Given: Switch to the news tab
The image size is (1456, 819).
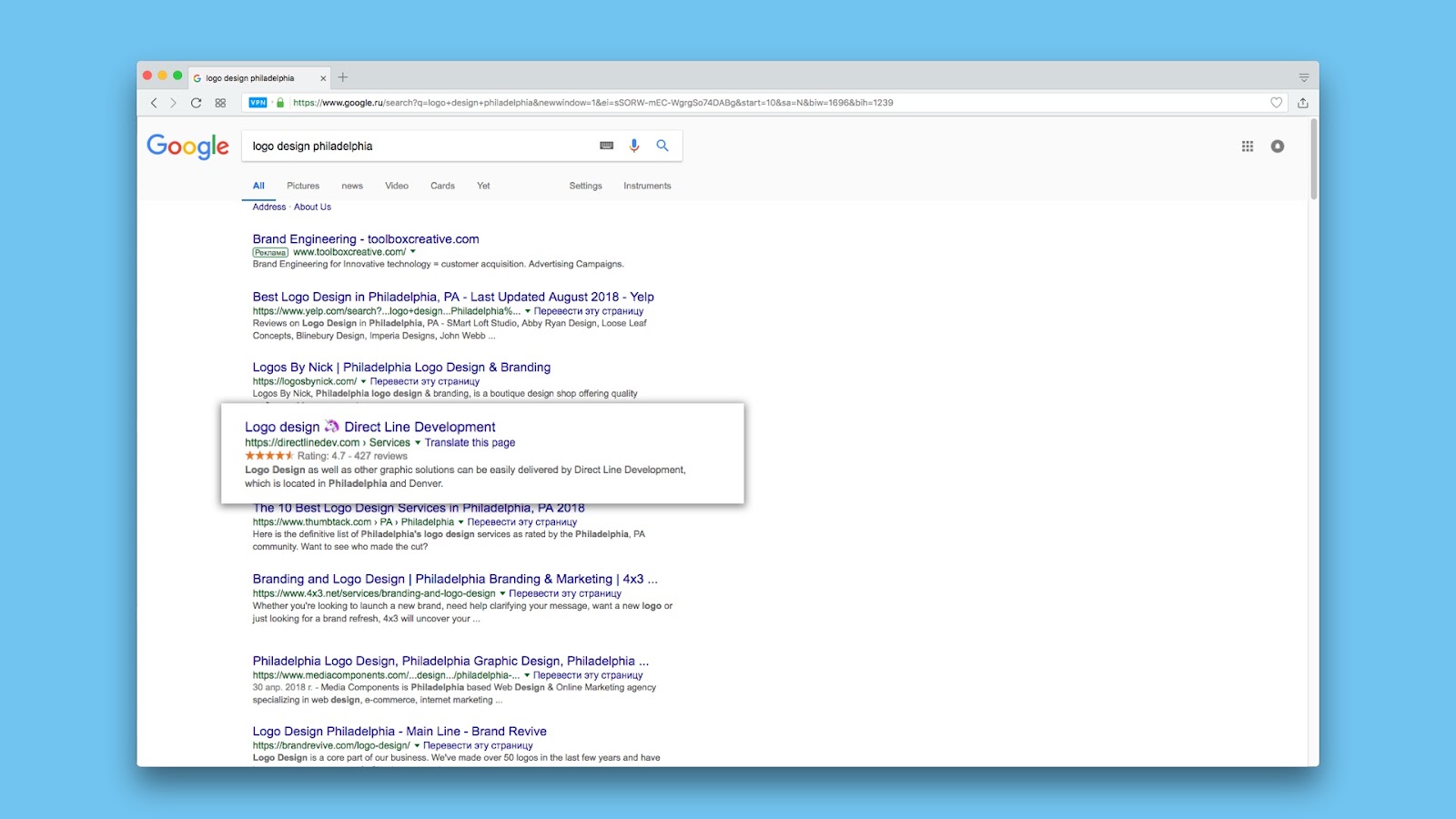Looking at the screenshot, I should pyautogui.click(x=352, y=186).
